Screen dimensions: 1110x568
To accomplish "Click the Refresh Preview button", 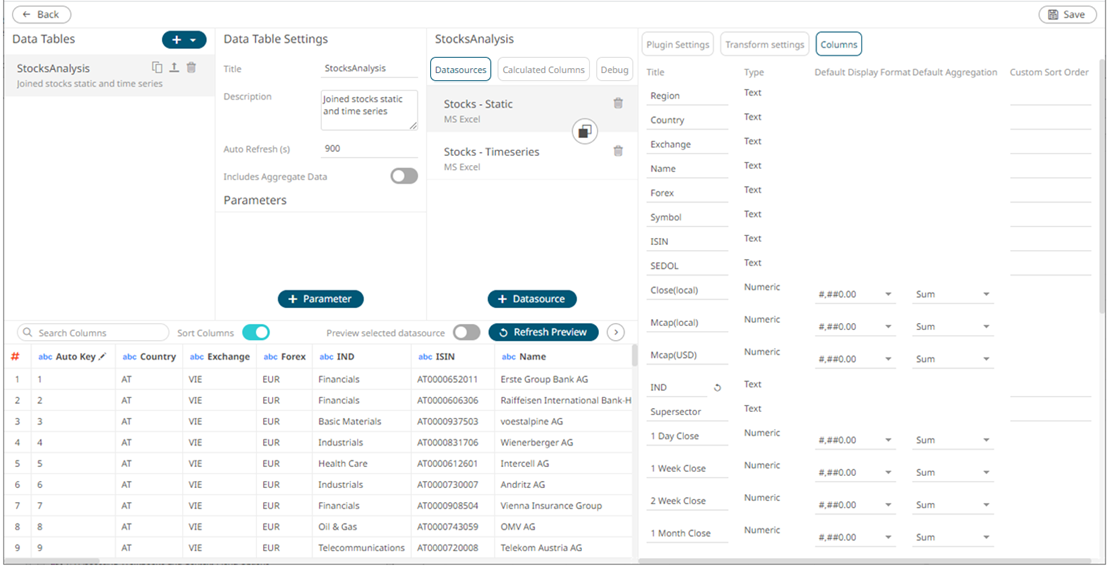I will pyautogui.click(x=543, y=332).
